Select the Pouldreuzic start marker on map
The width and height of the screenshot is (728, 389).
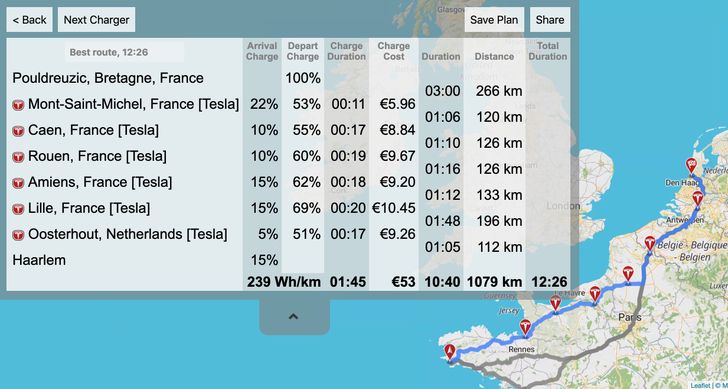click(x=450, y=352)
